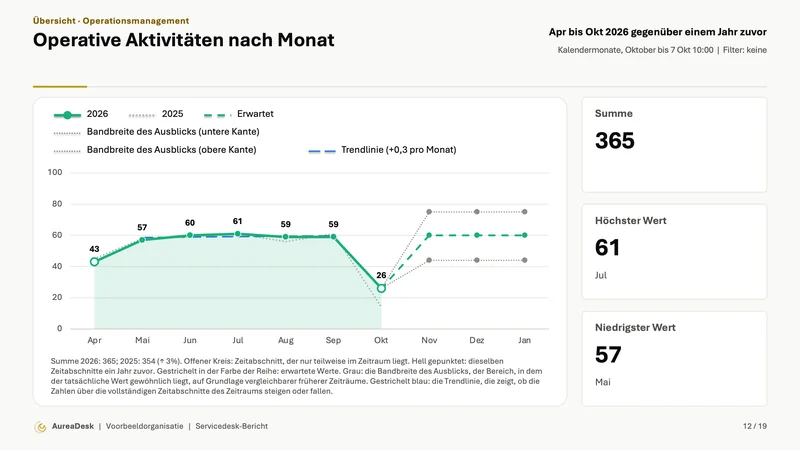Click the 'Jun' x-axis label

coord(190,340)
